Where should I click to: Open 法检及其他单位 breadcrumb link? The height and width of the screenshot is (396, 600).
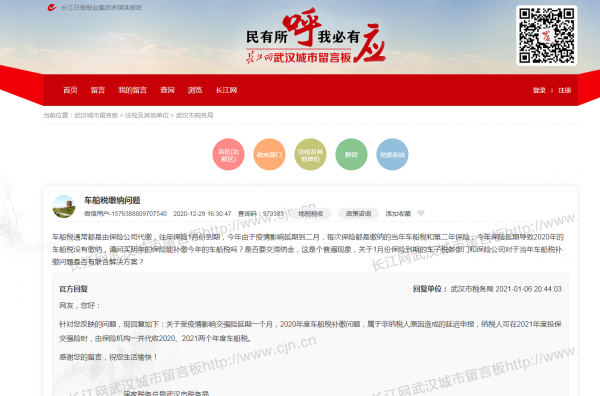point(147,115)
